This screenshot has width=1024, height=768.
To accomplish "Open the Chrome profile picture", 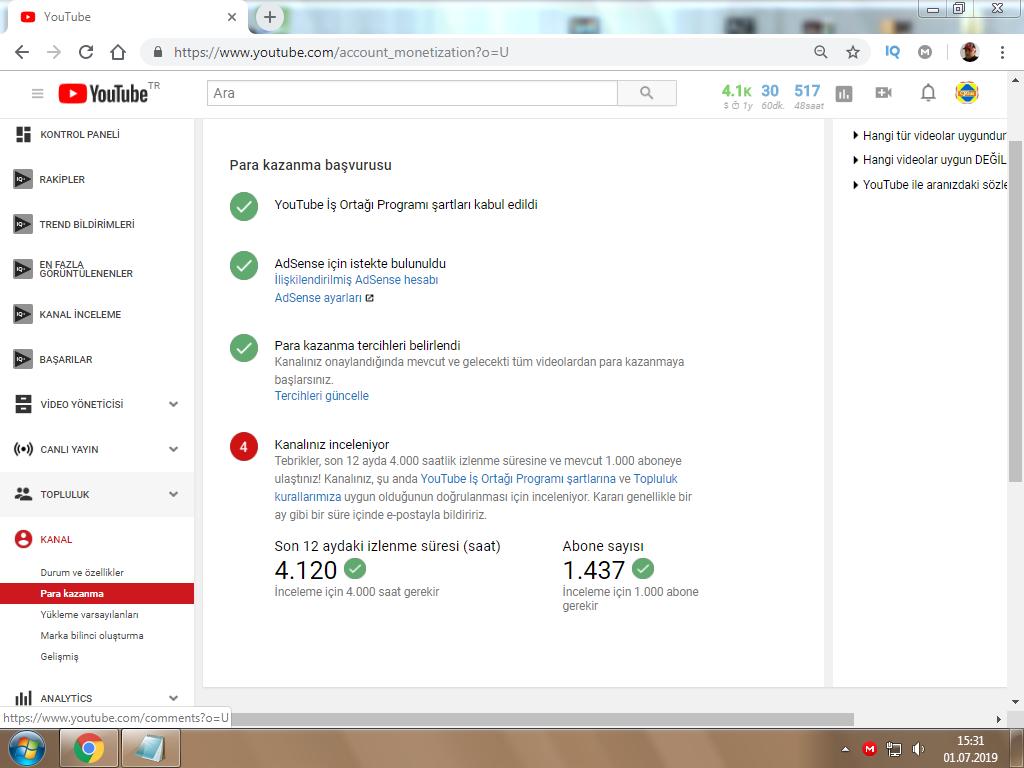I will [x=969, y=52].
